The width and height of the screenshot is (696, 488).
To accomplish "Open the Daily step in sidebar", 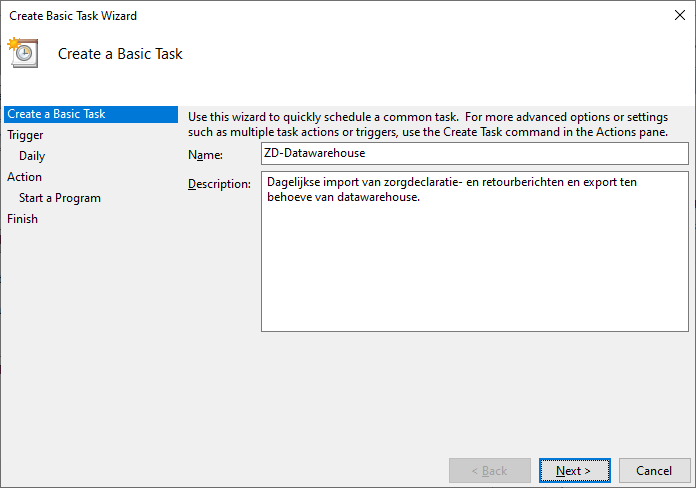I will pos(32,156).
